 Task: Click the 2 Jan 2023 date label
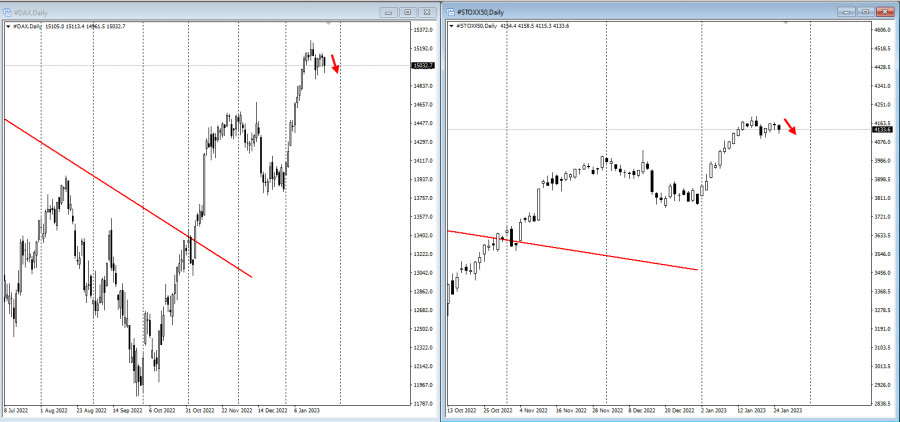coord(714,411)
